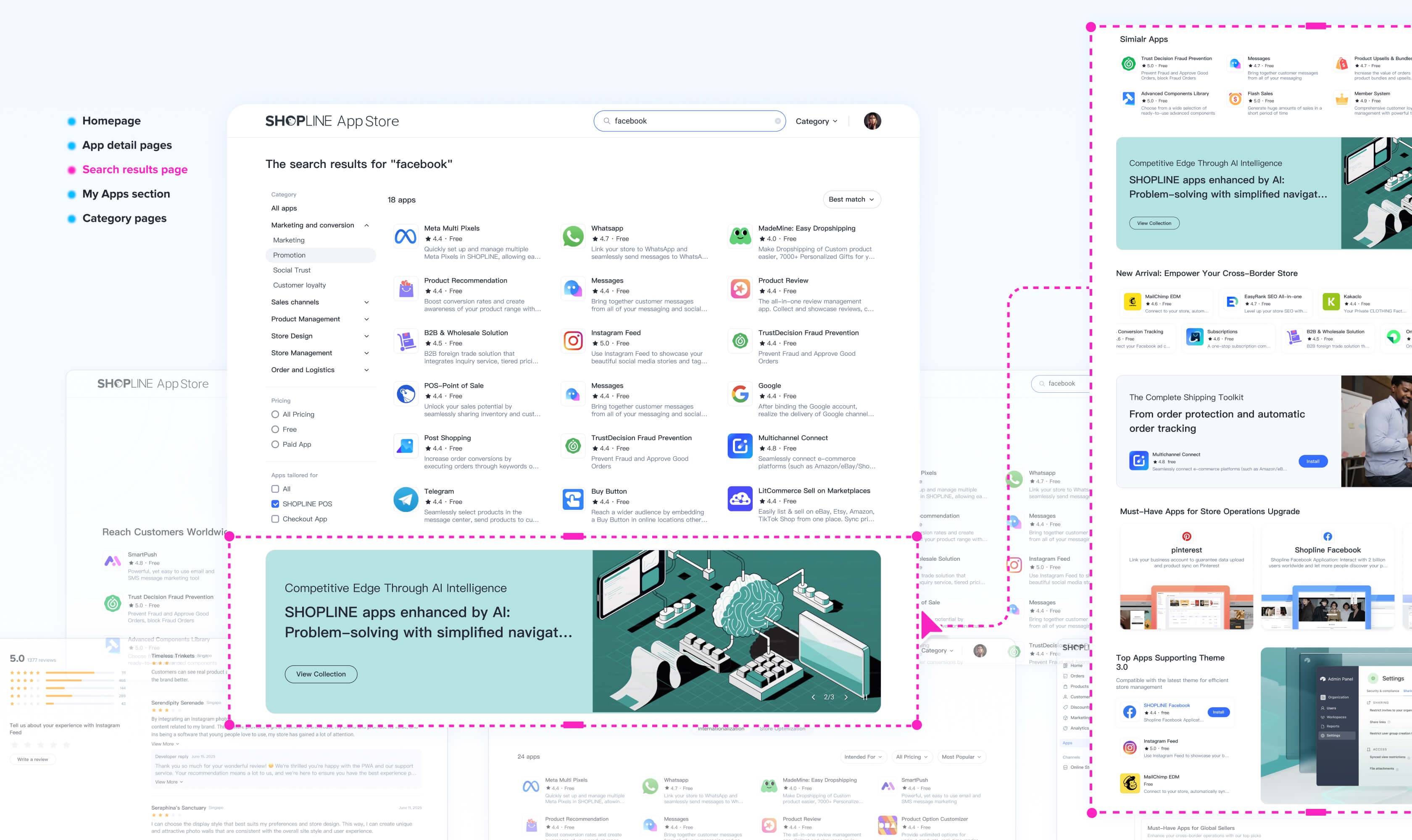Open the Multichannel Connect app icon
Image resolution: width=1412 pixels, height=840 pixels.
(x=740, y=446)
